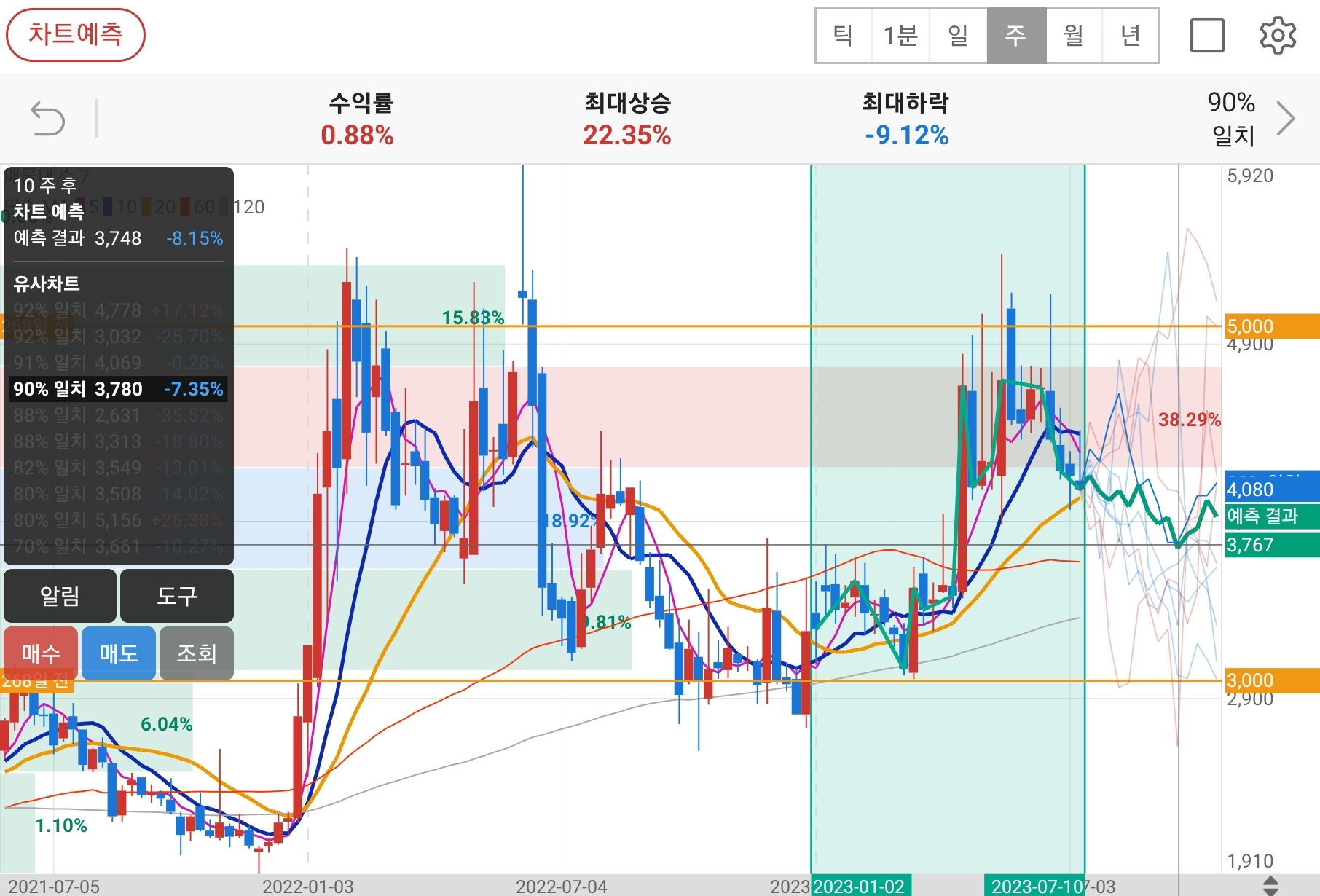The image size is (1320, 896).
Task: Tap the 최대상승 22.35% value
Action: (627, 135)
